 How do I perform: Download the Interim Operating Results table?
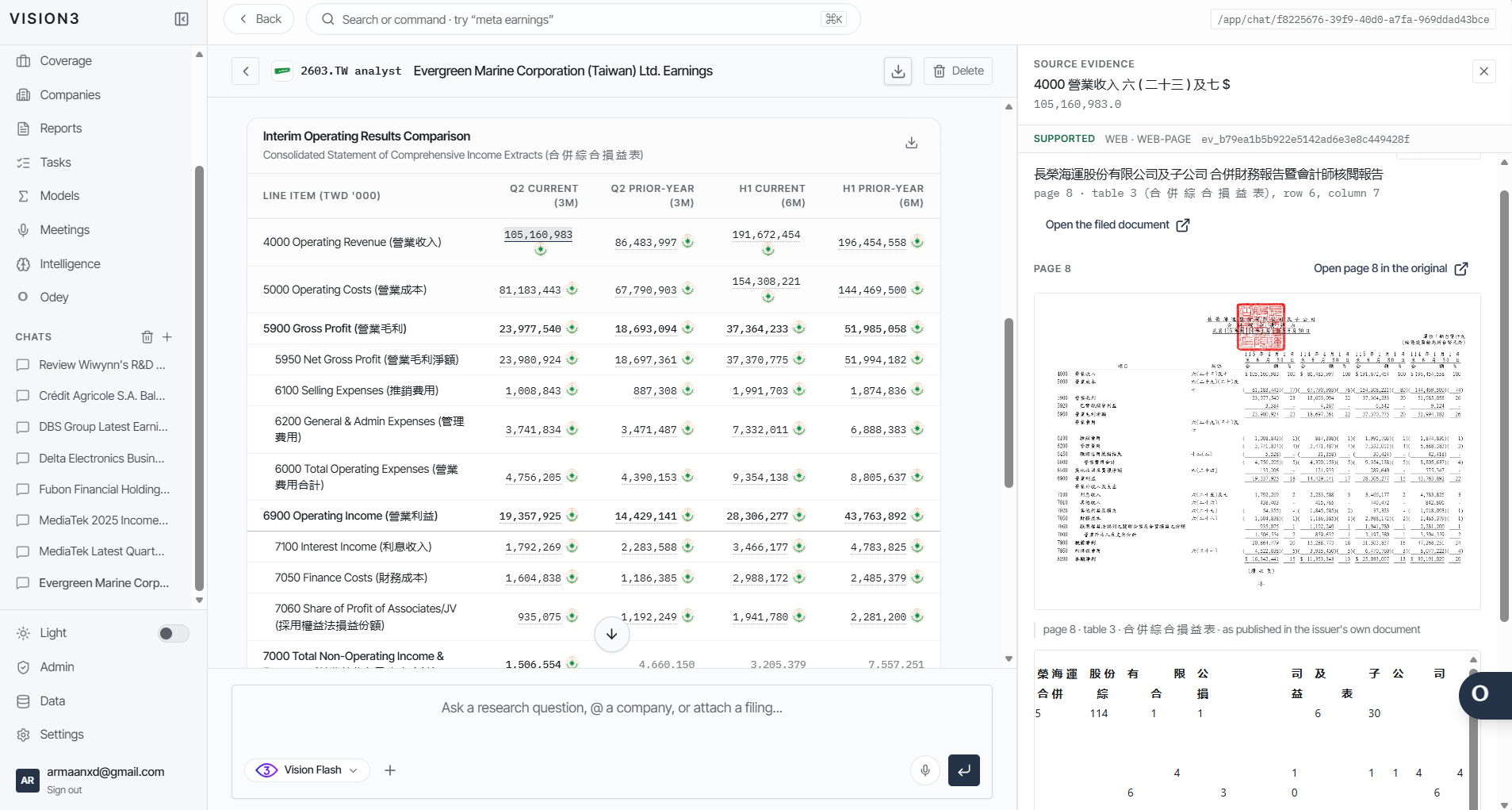(x=912, y=143)
